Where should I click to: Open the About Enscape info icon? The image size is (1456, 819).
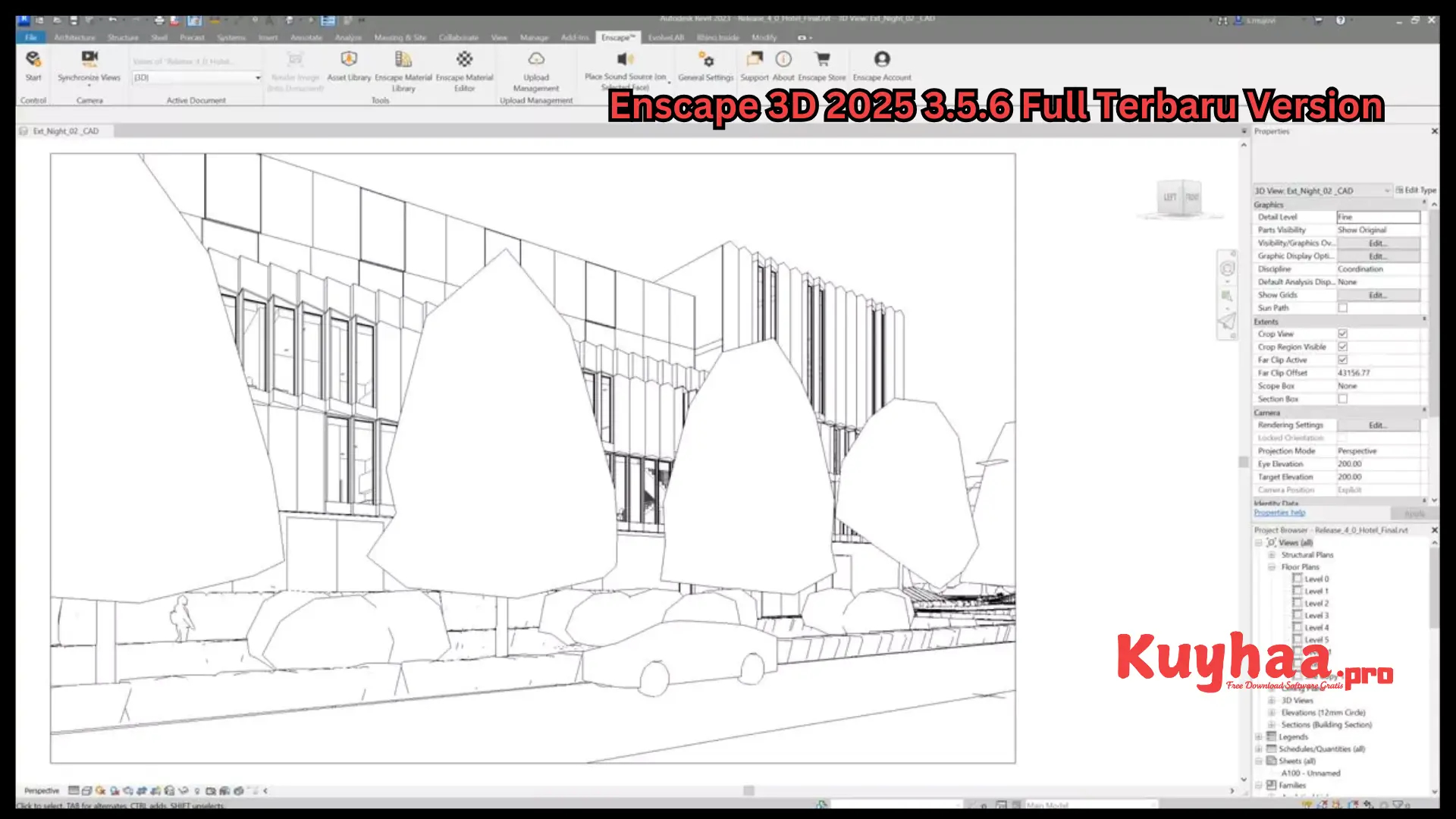(x=783, y=59)
